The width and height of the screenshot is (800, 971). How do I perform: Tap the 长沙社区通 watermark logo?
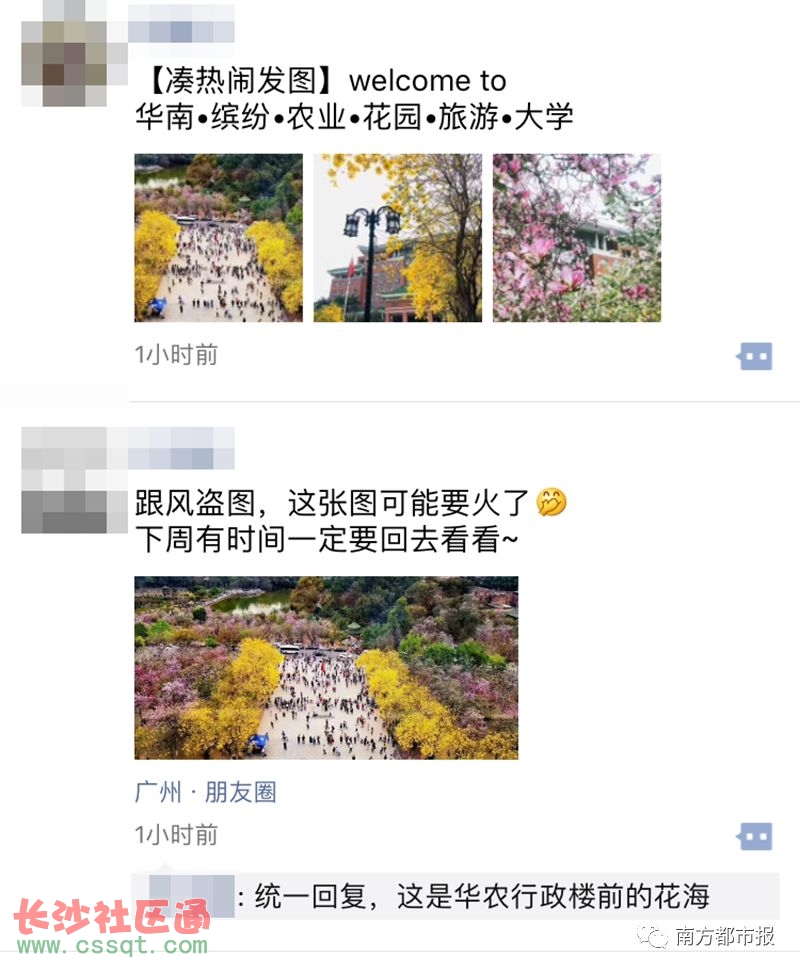pyautogui.click(x=111, y=917)
